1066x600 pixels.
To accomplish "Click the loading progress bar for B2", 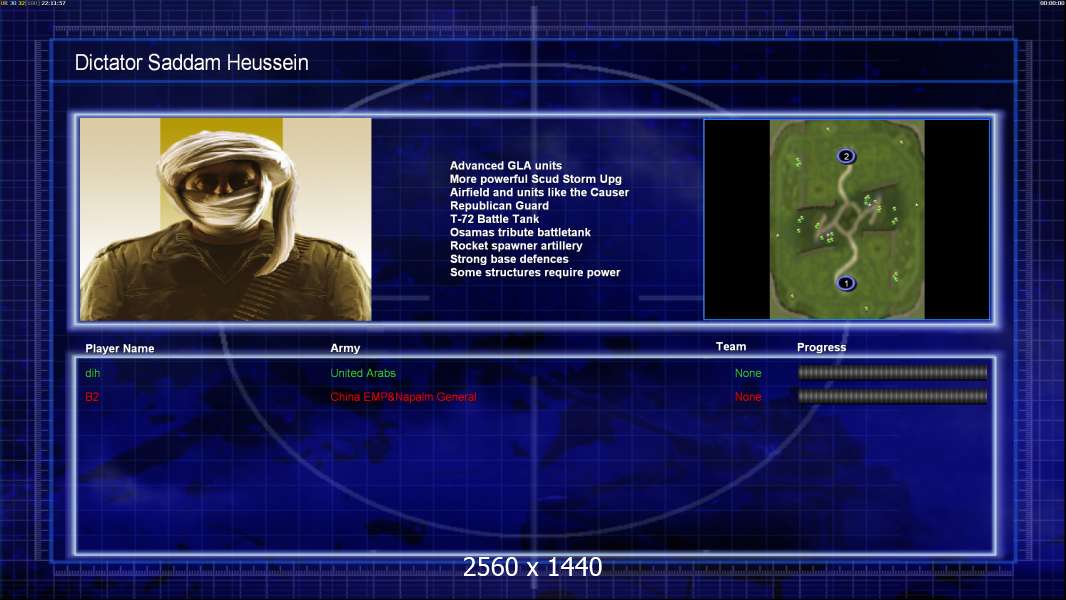I will 892,397.
